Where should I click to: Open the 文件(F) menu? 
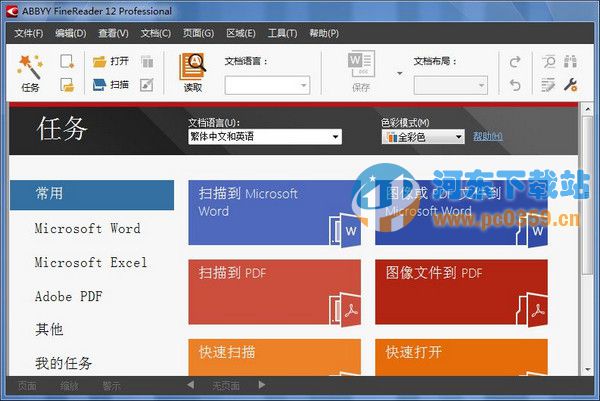pos(29,33)
